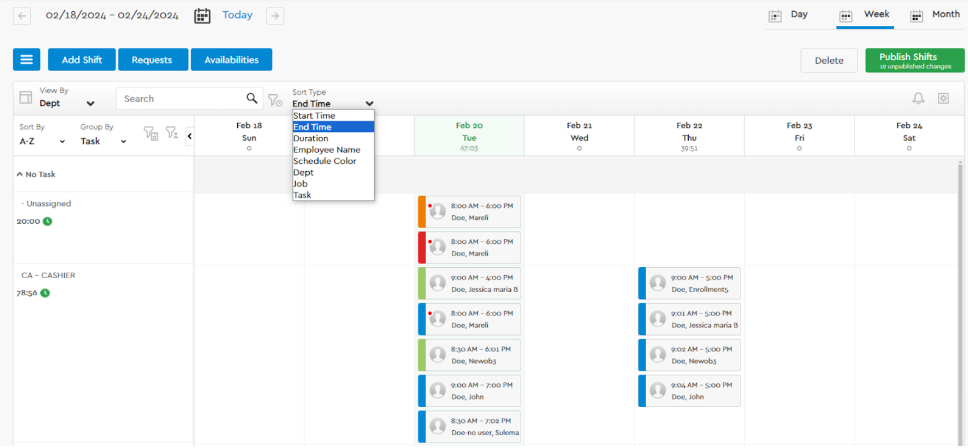This screenshot has width=968, height=448.
Task: Switch to Day view tab
Action: coord(788,15)
